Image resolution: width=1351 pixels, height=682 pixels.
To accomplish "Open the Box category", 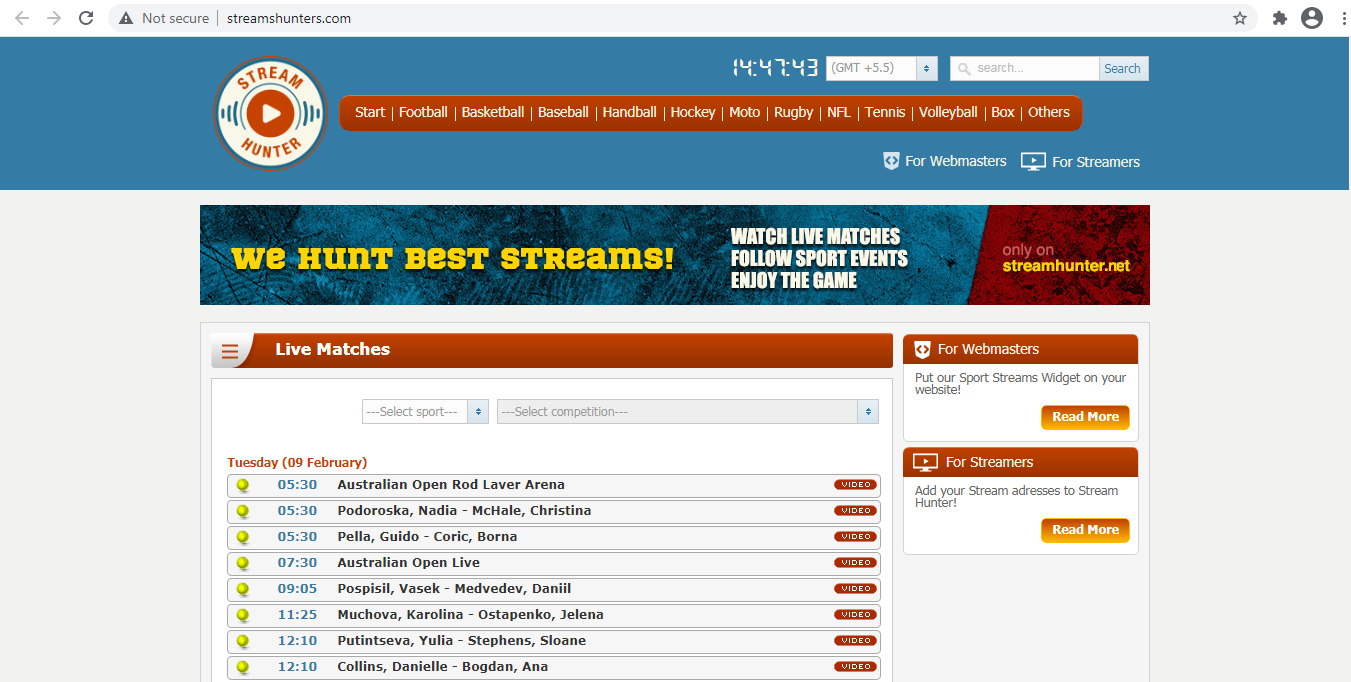I will pos(1003,112).
